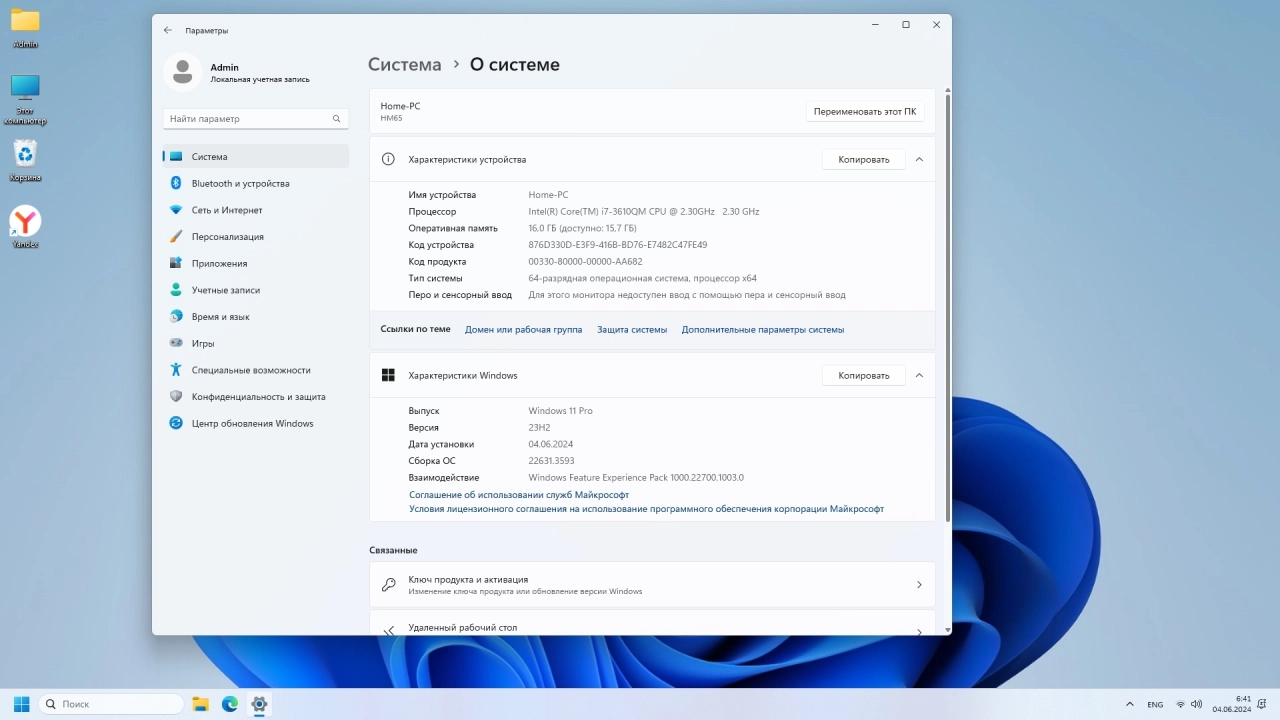This screenshot has width=1280, height=720.
Task: Click the Admin user avatar icon
Action: click(x=182, y=72)
